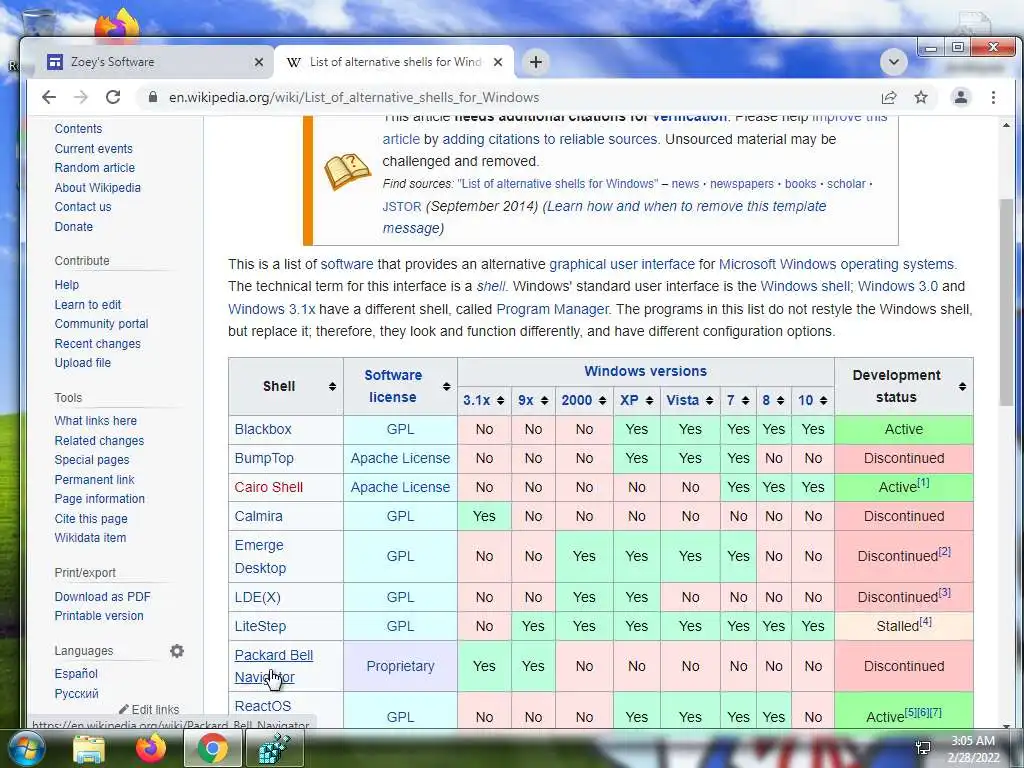Sort by the 2000 column
The width and height of the screenshot is (1024, 768).
coord(602,400)
